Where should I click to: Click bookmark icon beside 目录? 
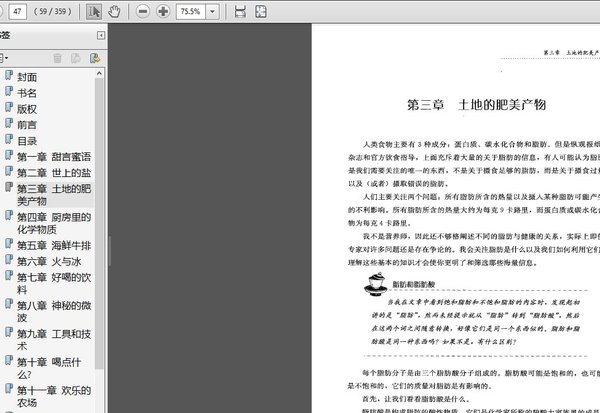click(x=8, y=139)
